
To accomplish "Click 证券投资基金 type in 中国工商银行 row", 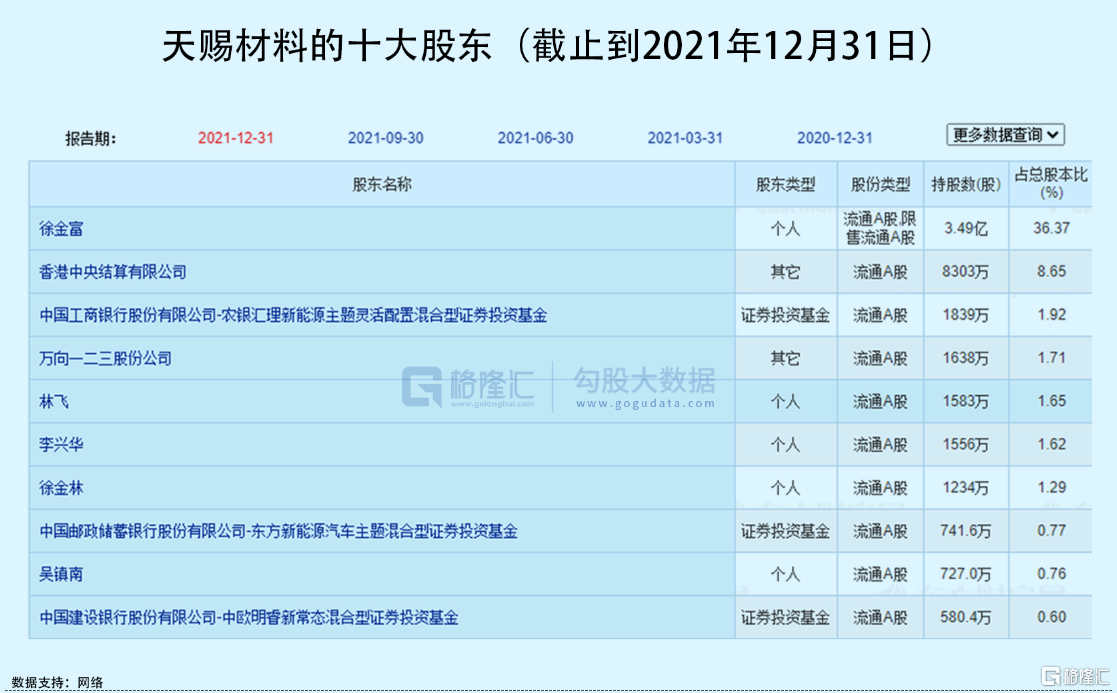I will click(x=786, y=316).
